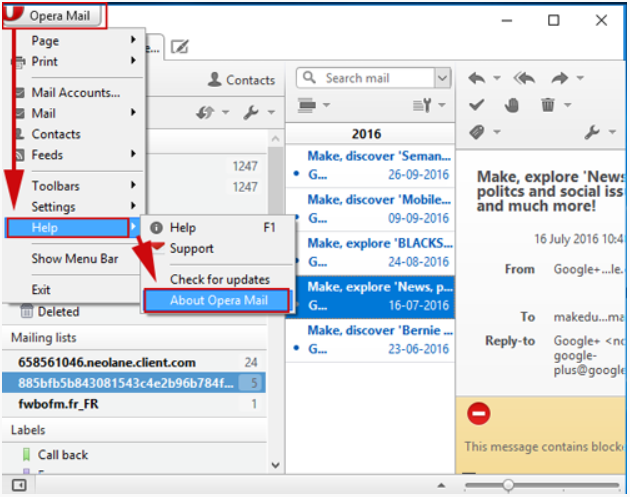This screenshot has width=630, height=497.
Task: Select Support in Help submenu
Action: [218, 248]
